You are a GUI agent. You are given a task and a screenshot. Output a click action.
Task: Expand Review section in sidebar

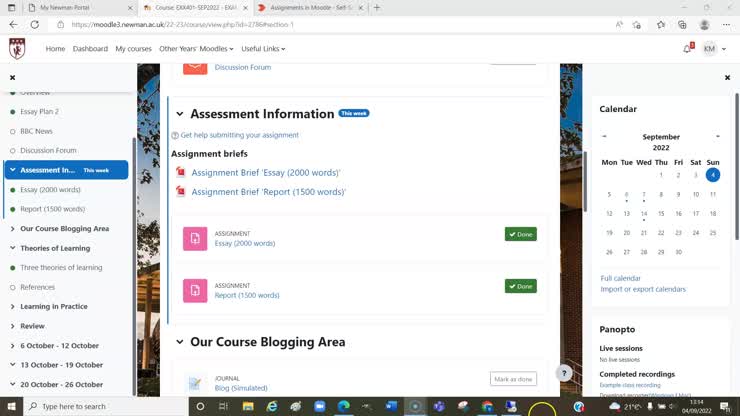(x=13, y=326)
